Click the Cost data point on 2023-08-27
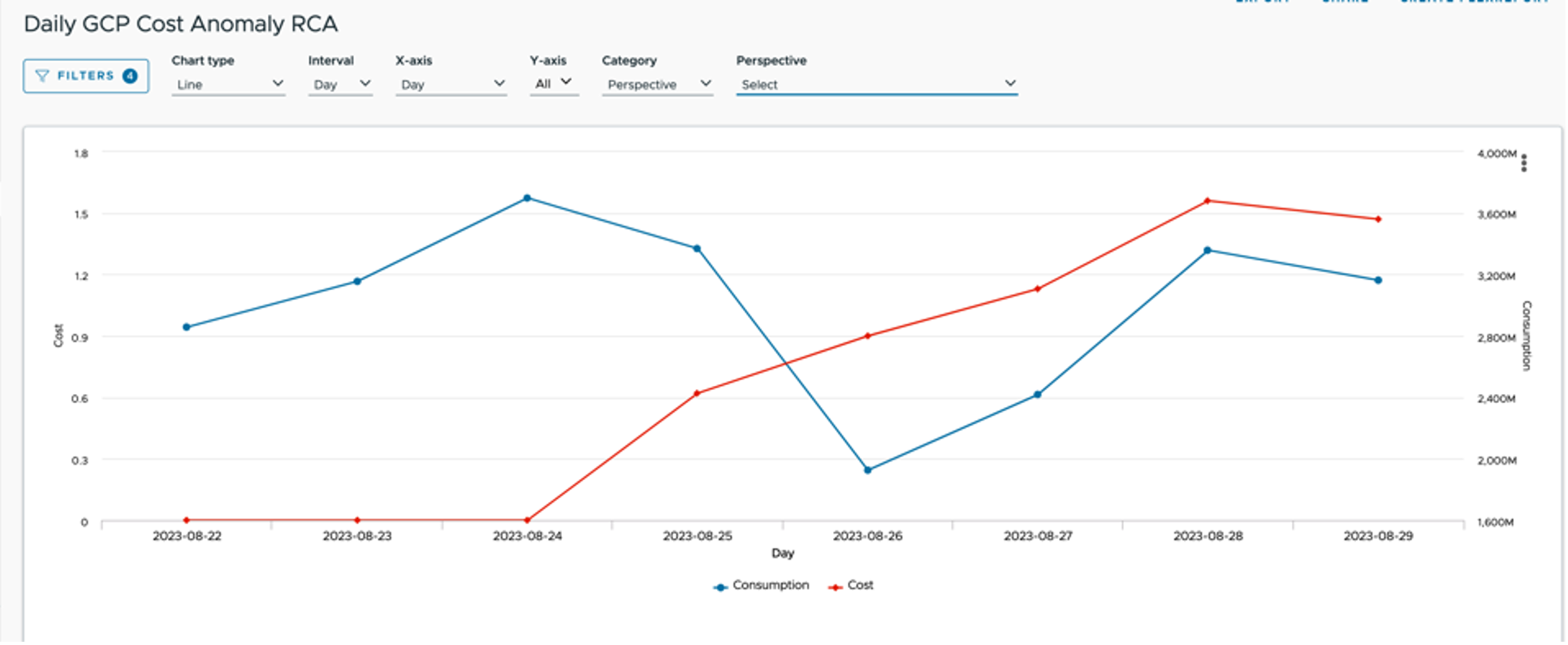This screenshot has height=645, width=1568. (x=1038, y=288)
